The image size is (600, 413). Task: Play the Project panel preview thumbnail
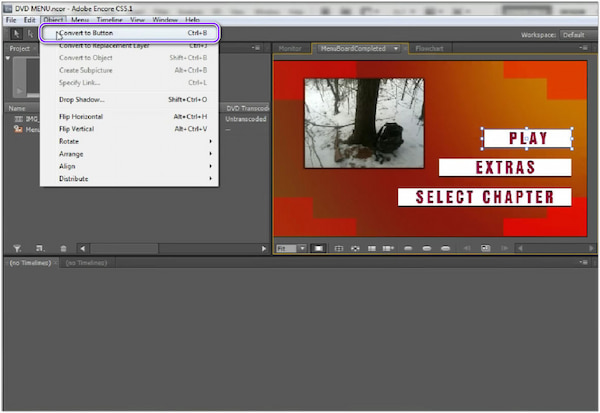pos(18,91)
